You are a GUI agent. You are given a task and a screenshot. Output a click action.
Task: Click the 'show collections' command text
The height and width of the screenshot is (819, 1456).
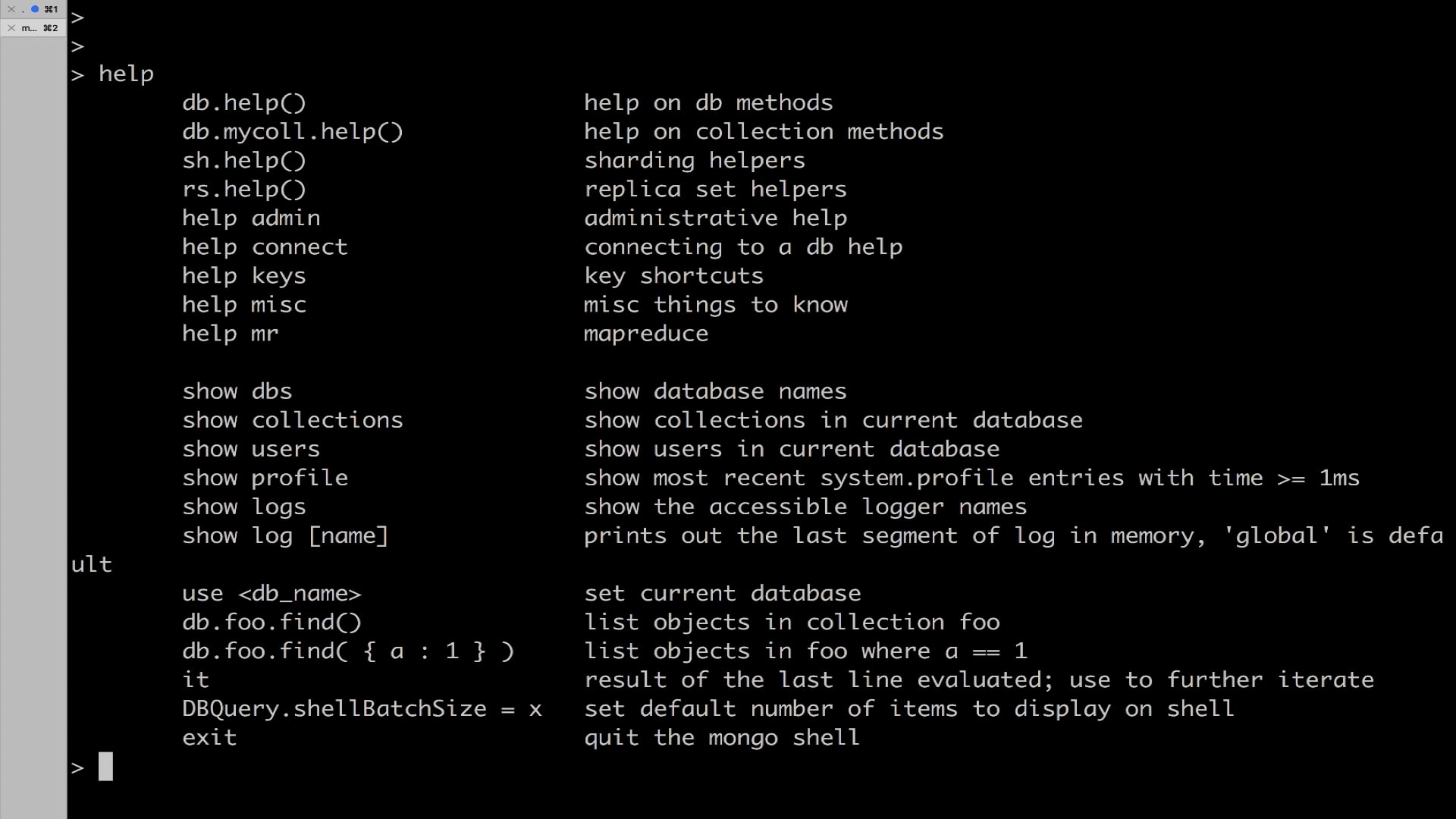click(x=292, y=420)
